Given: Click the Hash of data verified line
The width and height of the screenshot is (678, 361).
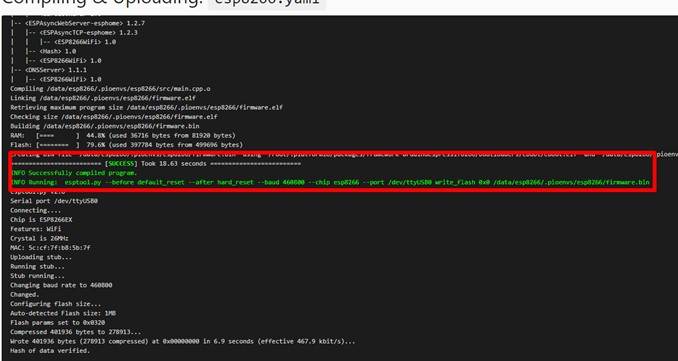Looking at the screenshot, I should tap(50, 351).
